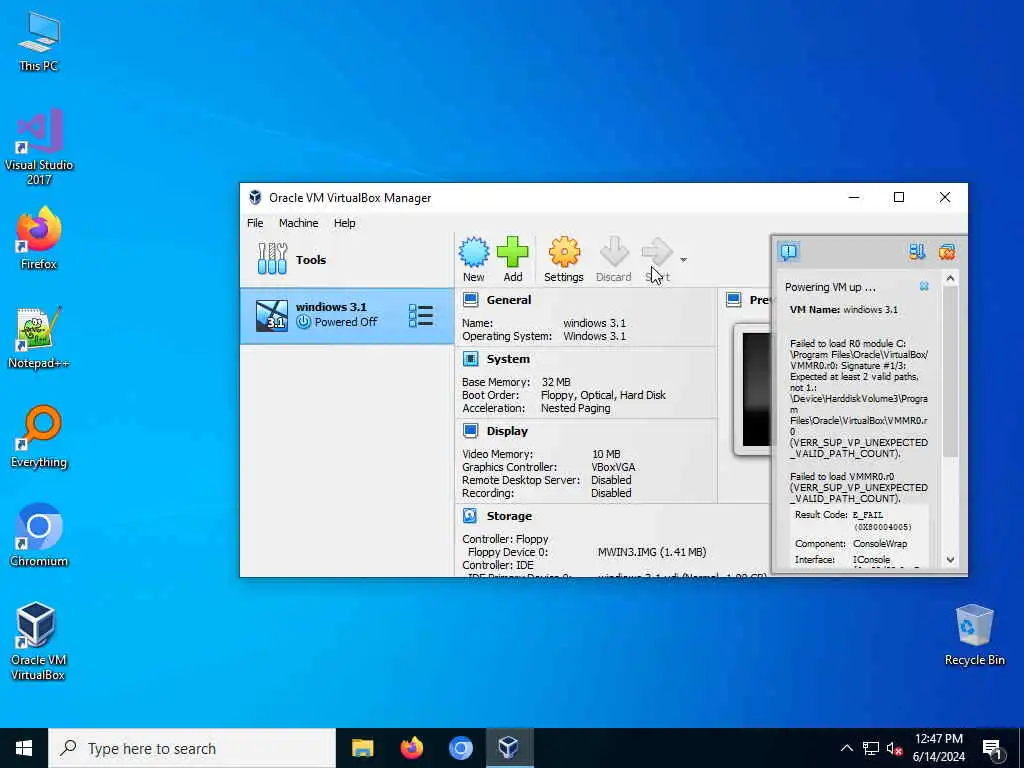This screenshot has height=768, width=1024.
Task: Click the notification center sort order icon
Action: pyautogui.click(x=917, y=251)
